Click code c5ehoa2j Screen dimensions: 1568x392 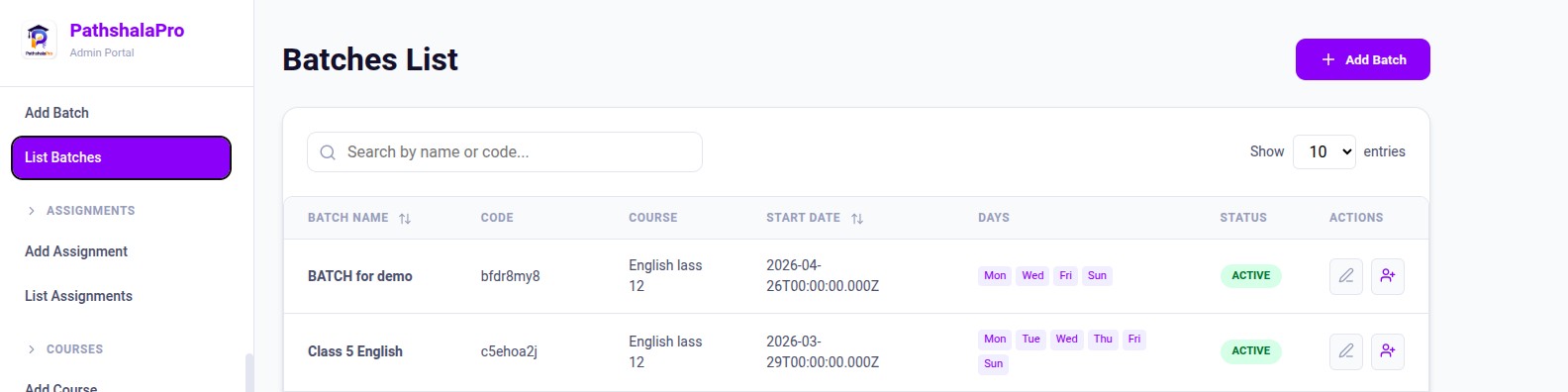509,351
